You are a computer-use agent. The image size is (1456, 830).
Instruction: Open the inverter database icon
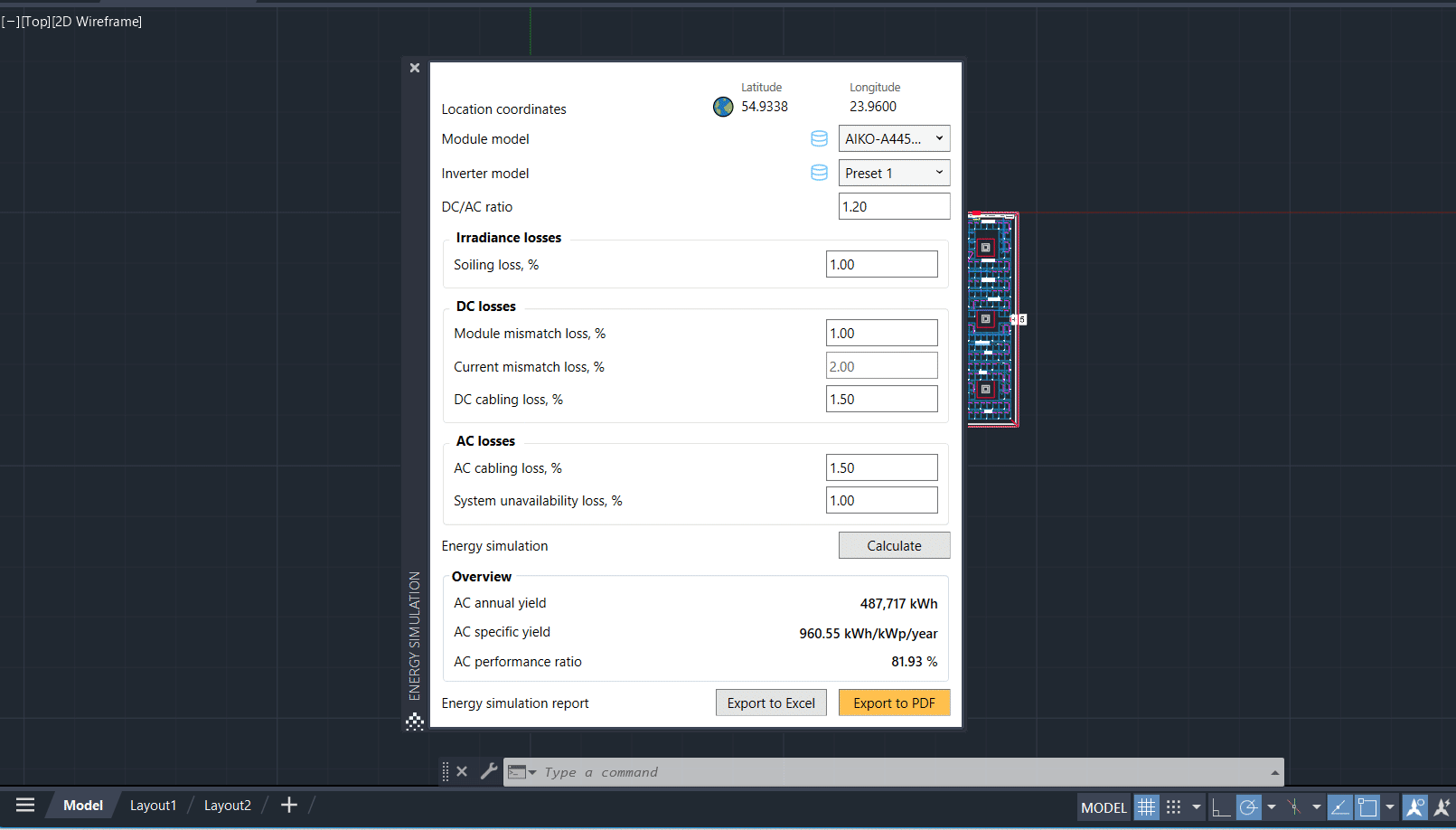point(819,173)
